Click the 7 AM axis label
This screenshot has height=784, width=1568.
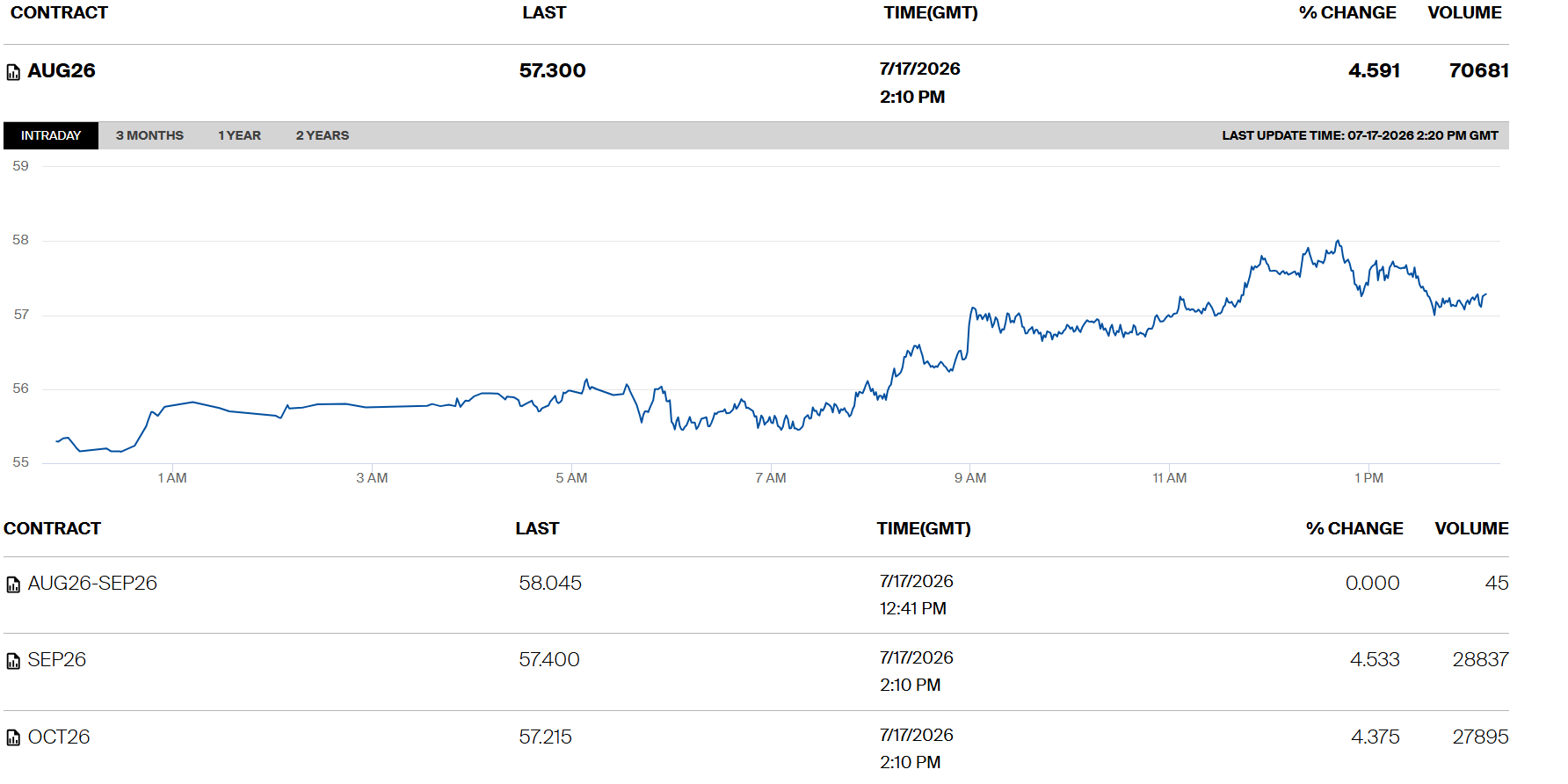click(x=771, y=478)
